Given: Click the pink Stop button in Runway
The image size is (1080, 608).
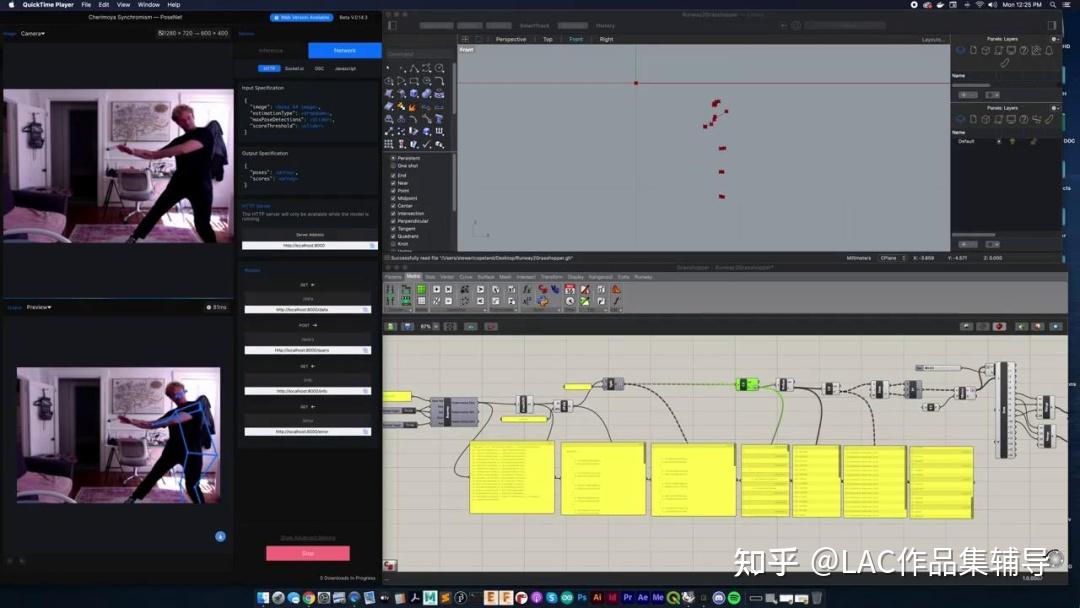Looking at the screenshot, I should tap(307, 552).
